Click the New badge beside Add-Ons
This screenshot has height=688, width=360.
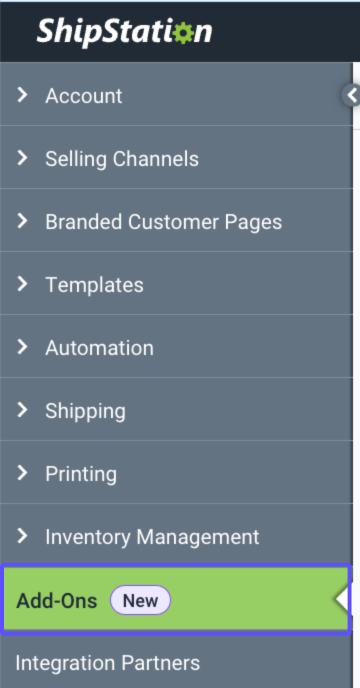(x=140, y=600)
